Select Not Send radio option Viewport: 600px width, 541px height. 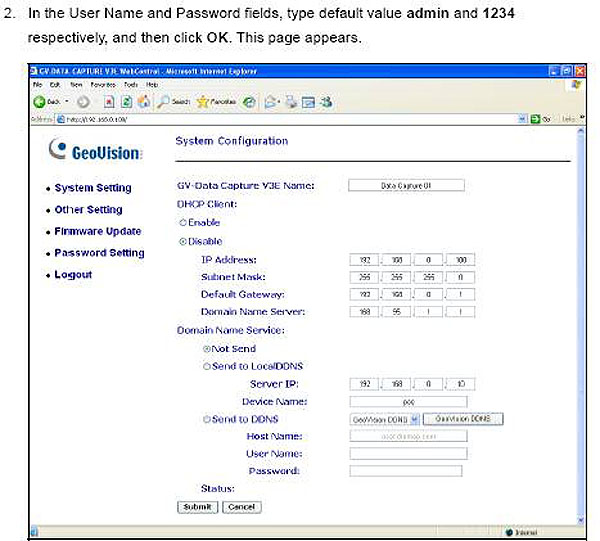[x=207, y=349]
